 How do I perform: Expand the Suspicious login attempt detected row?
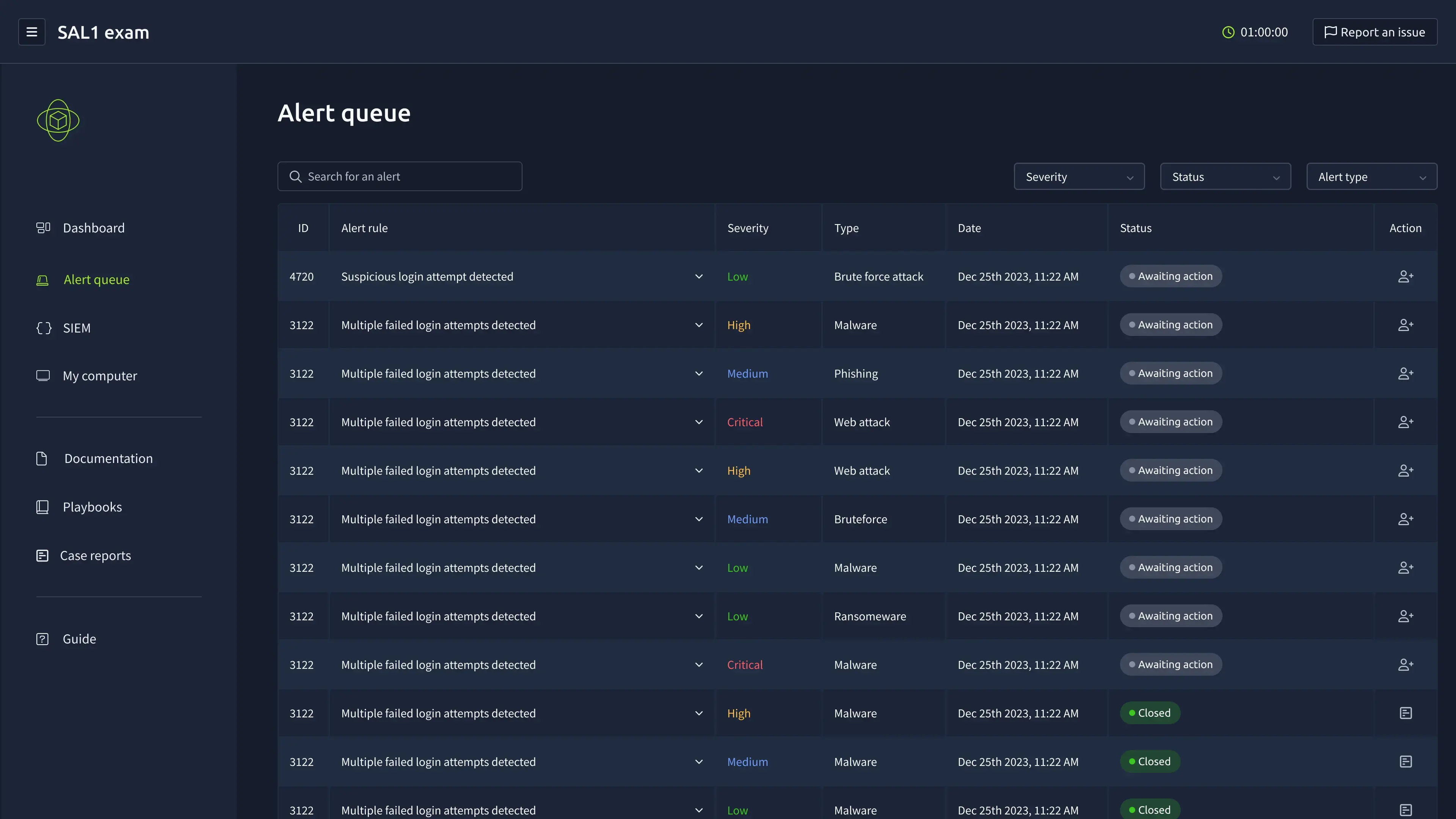(x=698, y=276)
